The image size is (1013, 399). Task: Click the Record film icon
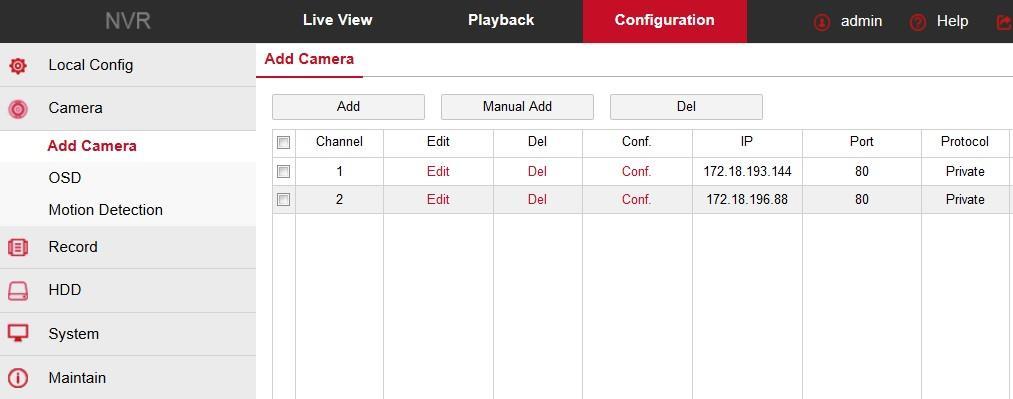coord(17,247)
